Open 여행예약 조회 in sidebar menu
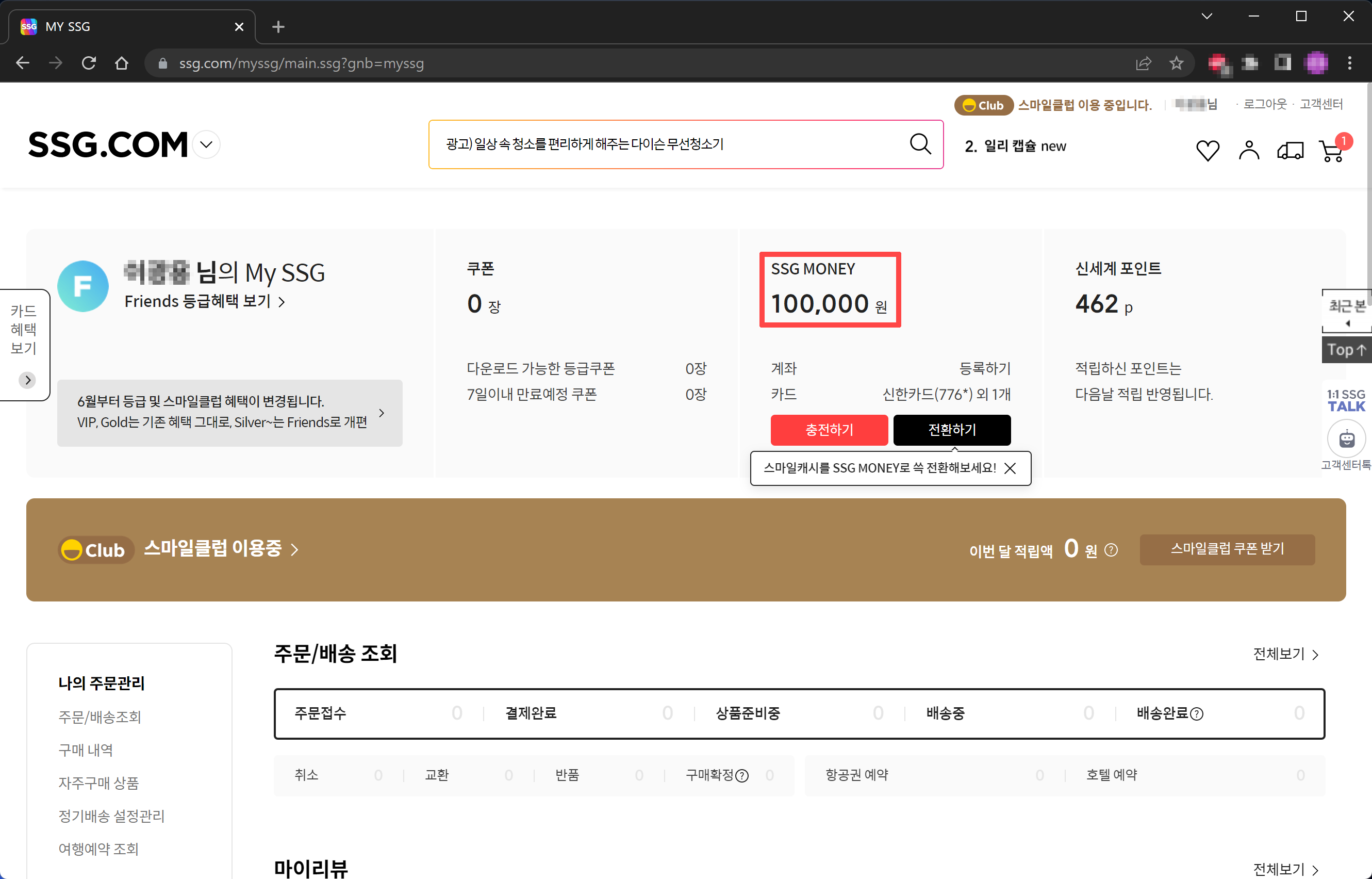 coord(98,849)
